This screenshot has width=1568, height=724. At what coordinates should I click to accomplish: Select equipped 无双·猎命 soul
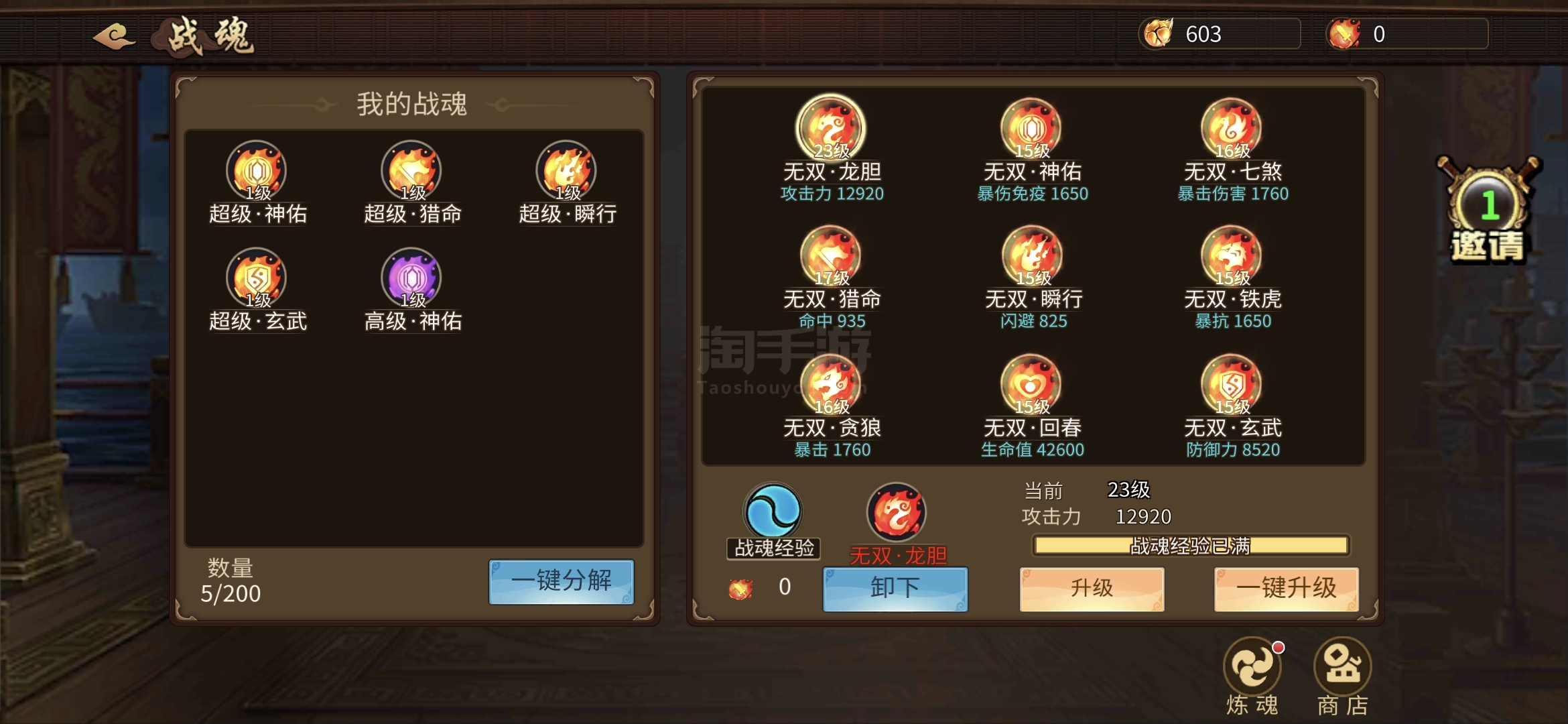coord(831,256)
